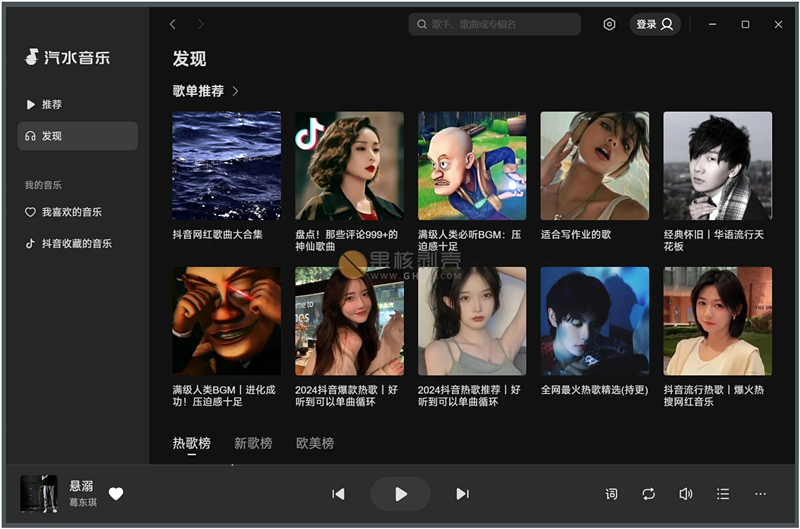Open the playlist queue icon
Screen dimensions: 800x529
click(723, 494)
